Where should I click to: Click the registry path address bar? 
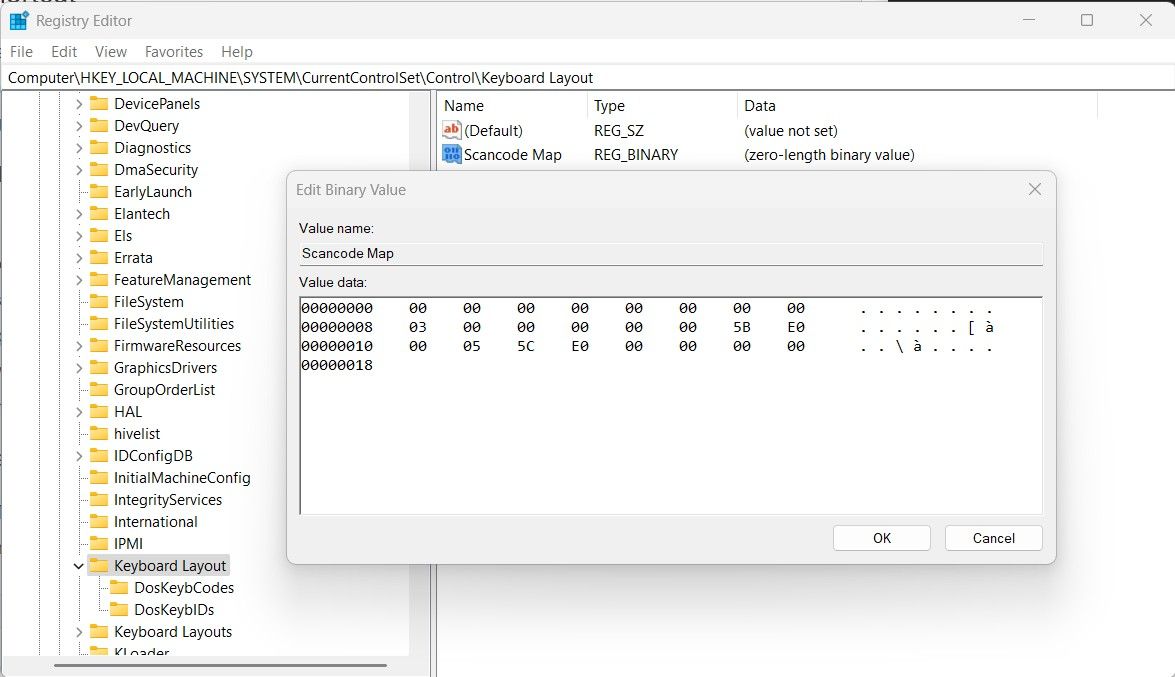pos(588,78)
